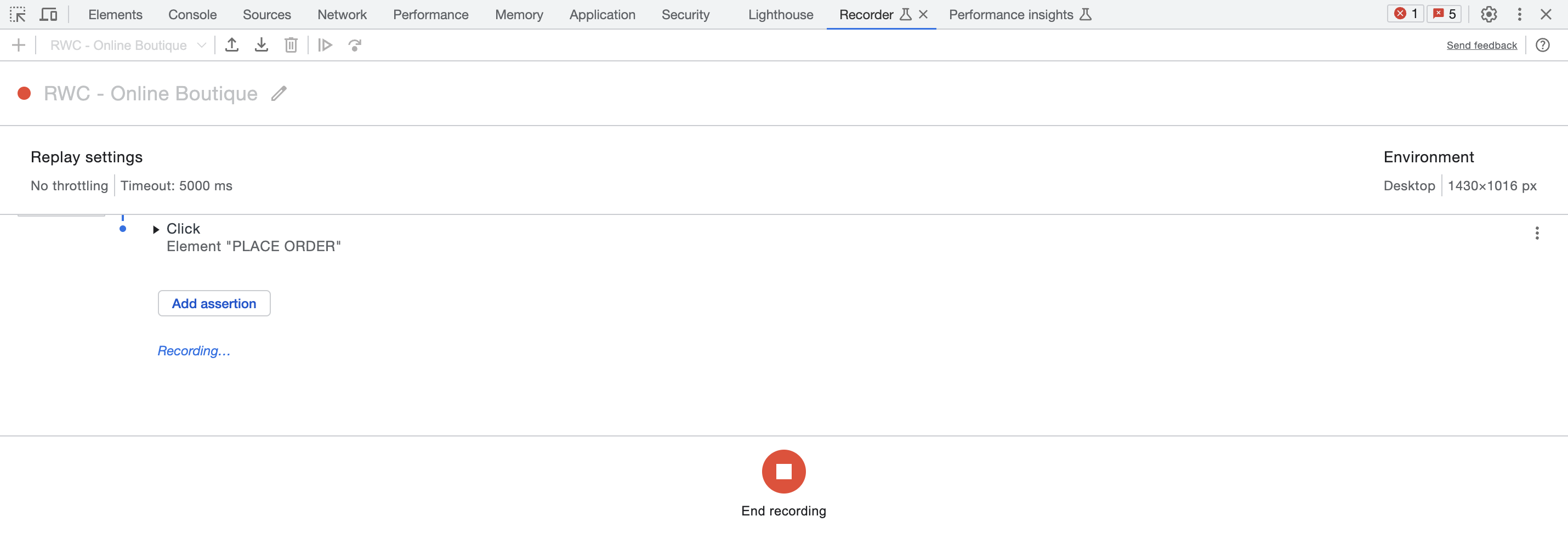
Task: Click the import recording download icon
Action: [261, 45]
